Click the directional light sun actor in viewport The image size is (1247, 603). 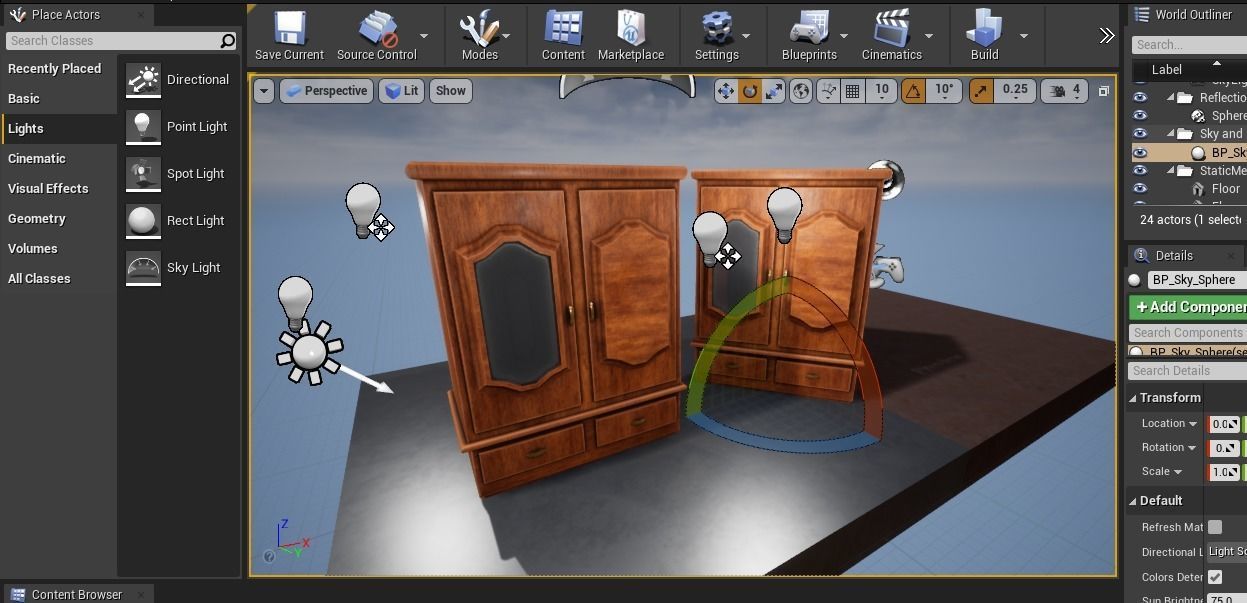click(311, 352)
